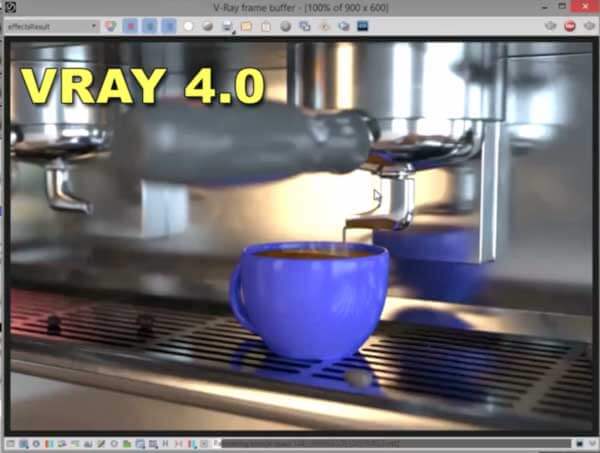Enable stereo red/cyan view
The image size is (600, 453).
click(x=191, y=444)
